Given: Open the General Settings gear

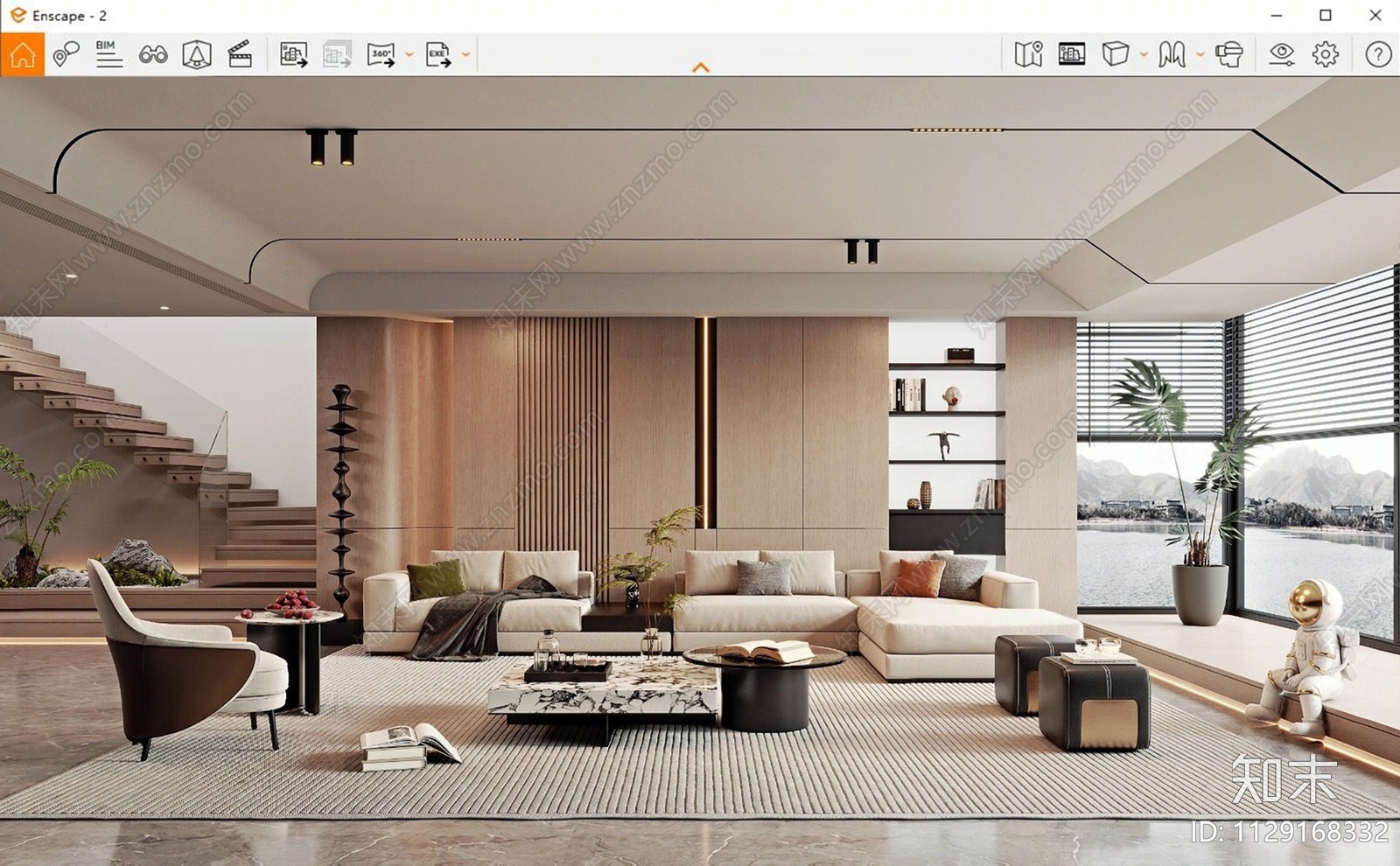Looking at the screenshot, I should pyautogui.click(x=1326, y=54).
